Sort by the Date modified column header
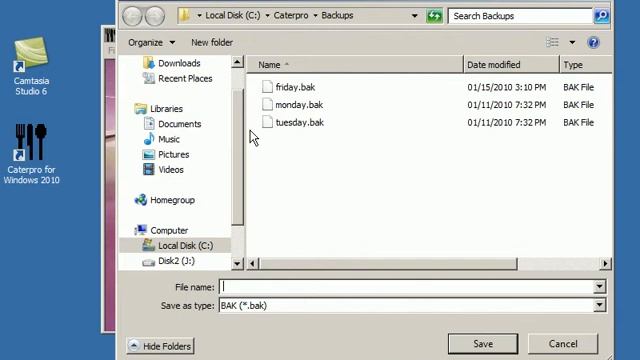 point(511,65)
